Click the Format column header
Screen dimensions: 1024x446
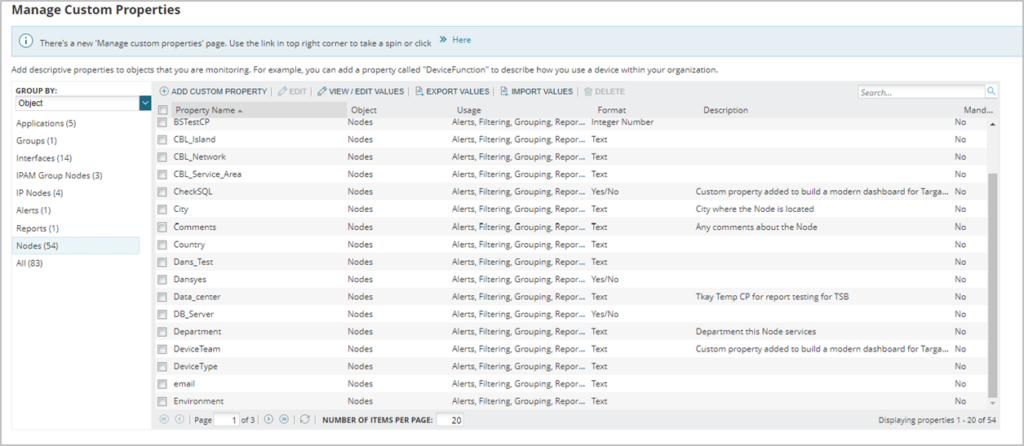click(612, 110)
